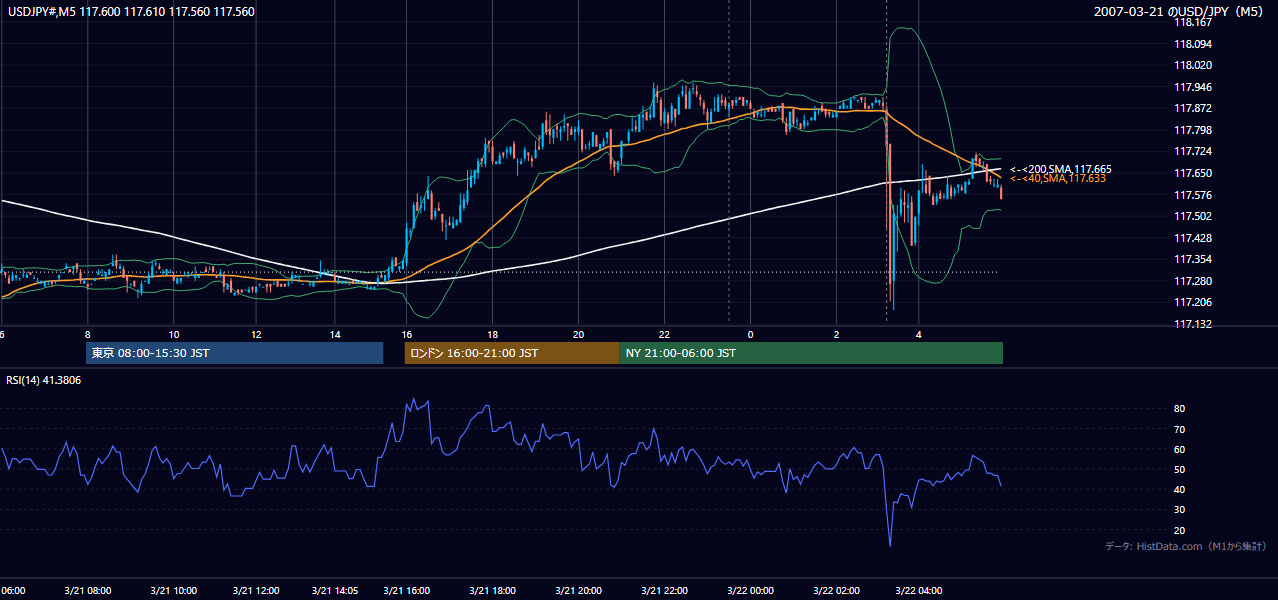The width and height of the screenshot is (1278, 600).
Task: Click hour label 12 under price chart
Action: (x=256, y=334)
